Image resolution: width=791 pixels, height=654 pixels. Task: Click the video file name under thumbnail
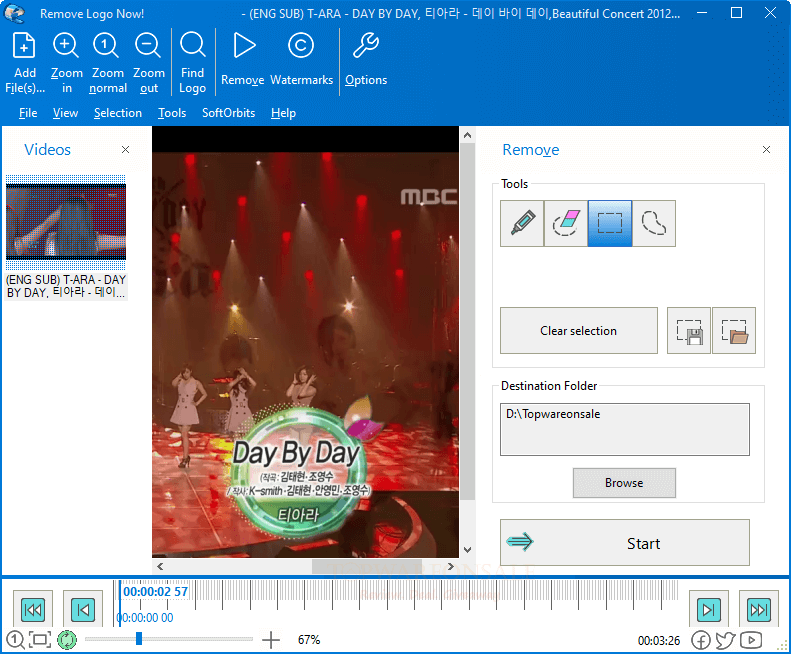click(66, 286)
